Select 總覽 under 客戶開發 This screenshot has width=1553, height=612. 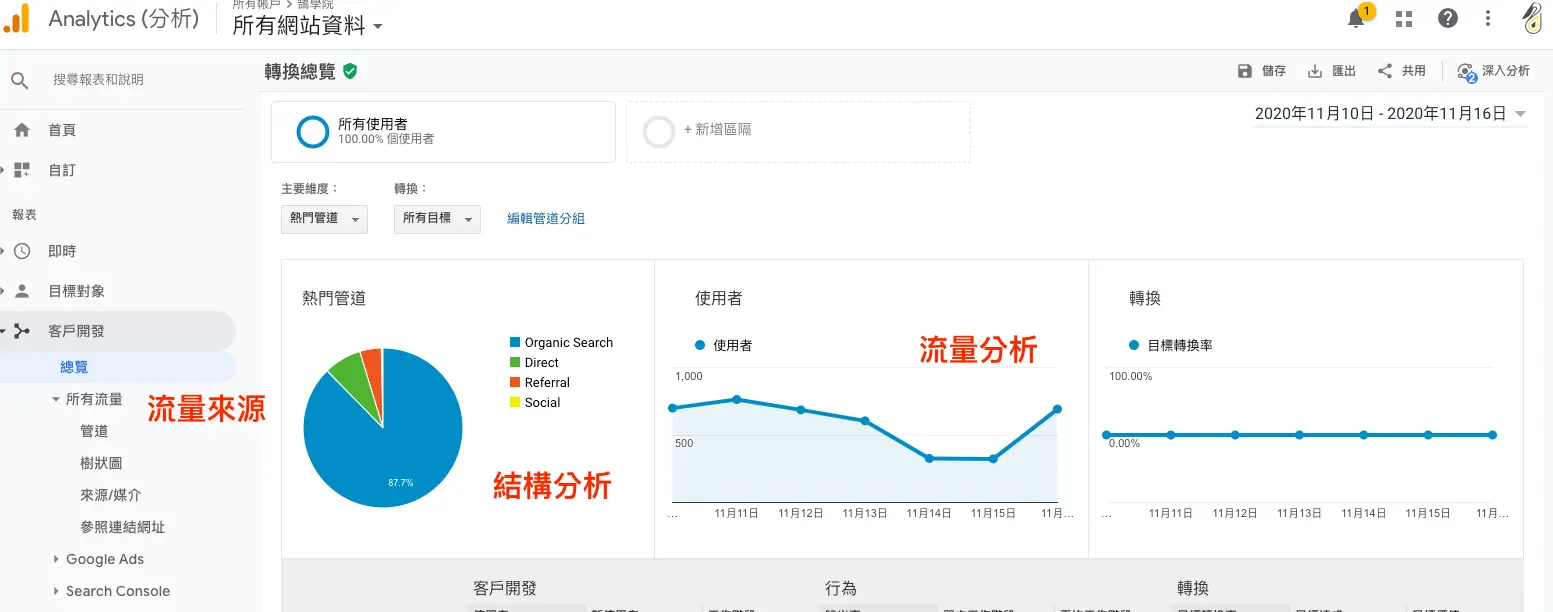coord(74,367)
